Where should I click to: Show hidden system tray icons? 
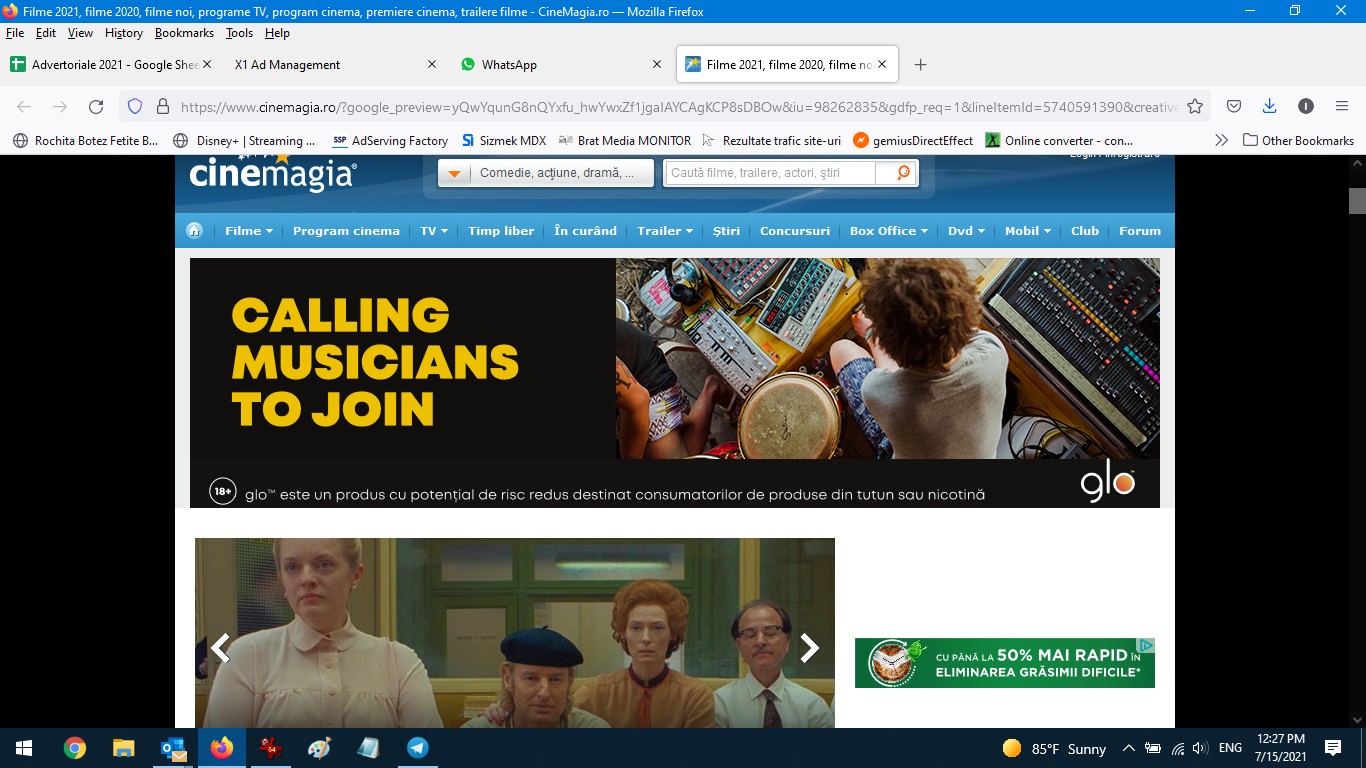click(1129, 748)
